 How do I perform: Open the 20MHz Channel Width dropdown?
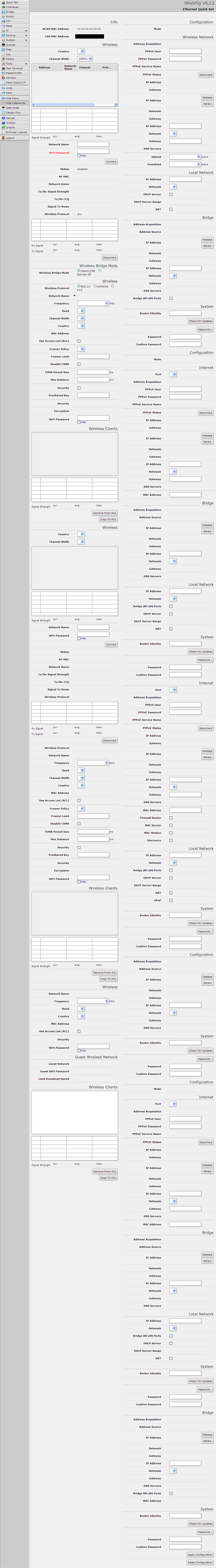tap(85, 59)
